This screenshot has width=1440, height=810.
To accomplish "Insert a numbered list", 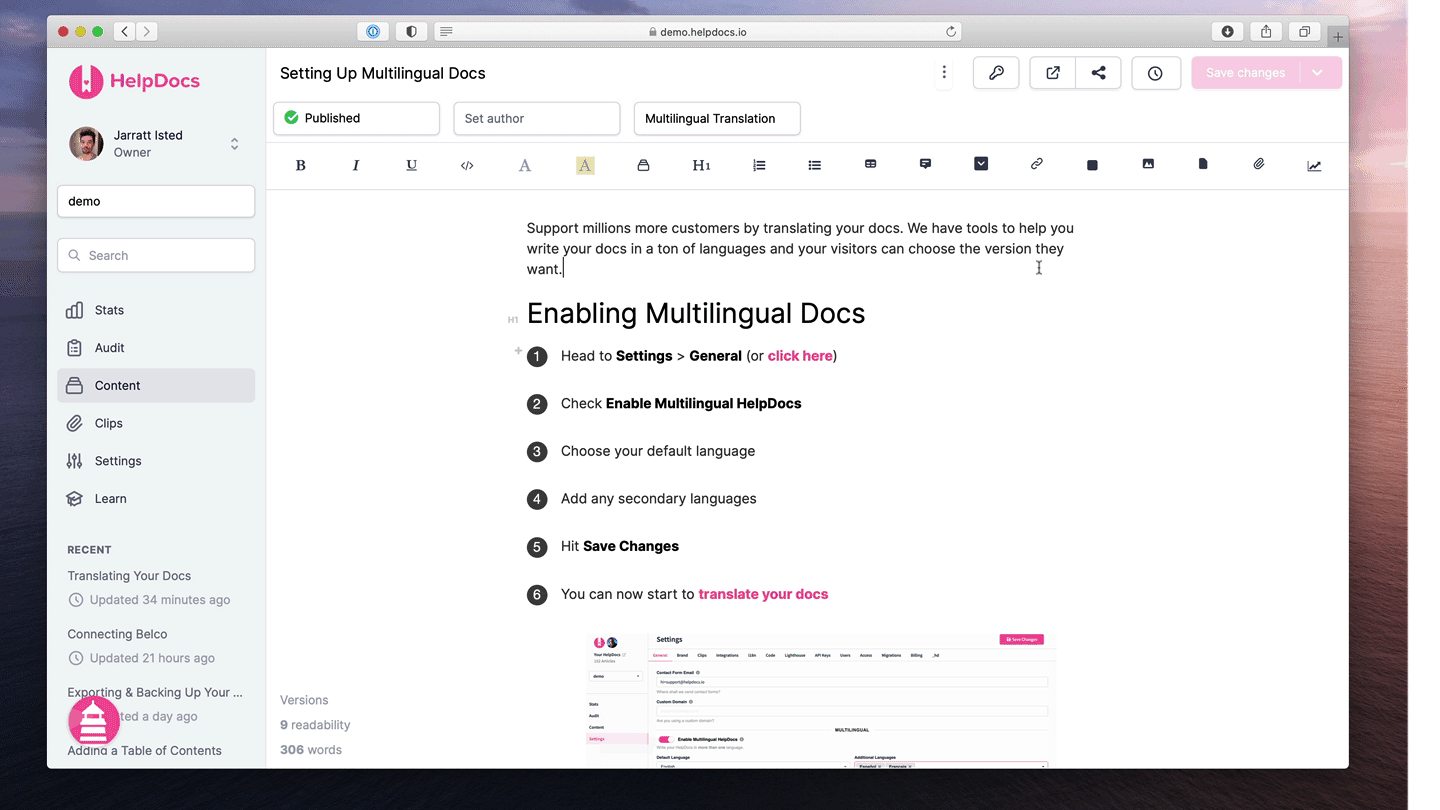I will [759, 165].
